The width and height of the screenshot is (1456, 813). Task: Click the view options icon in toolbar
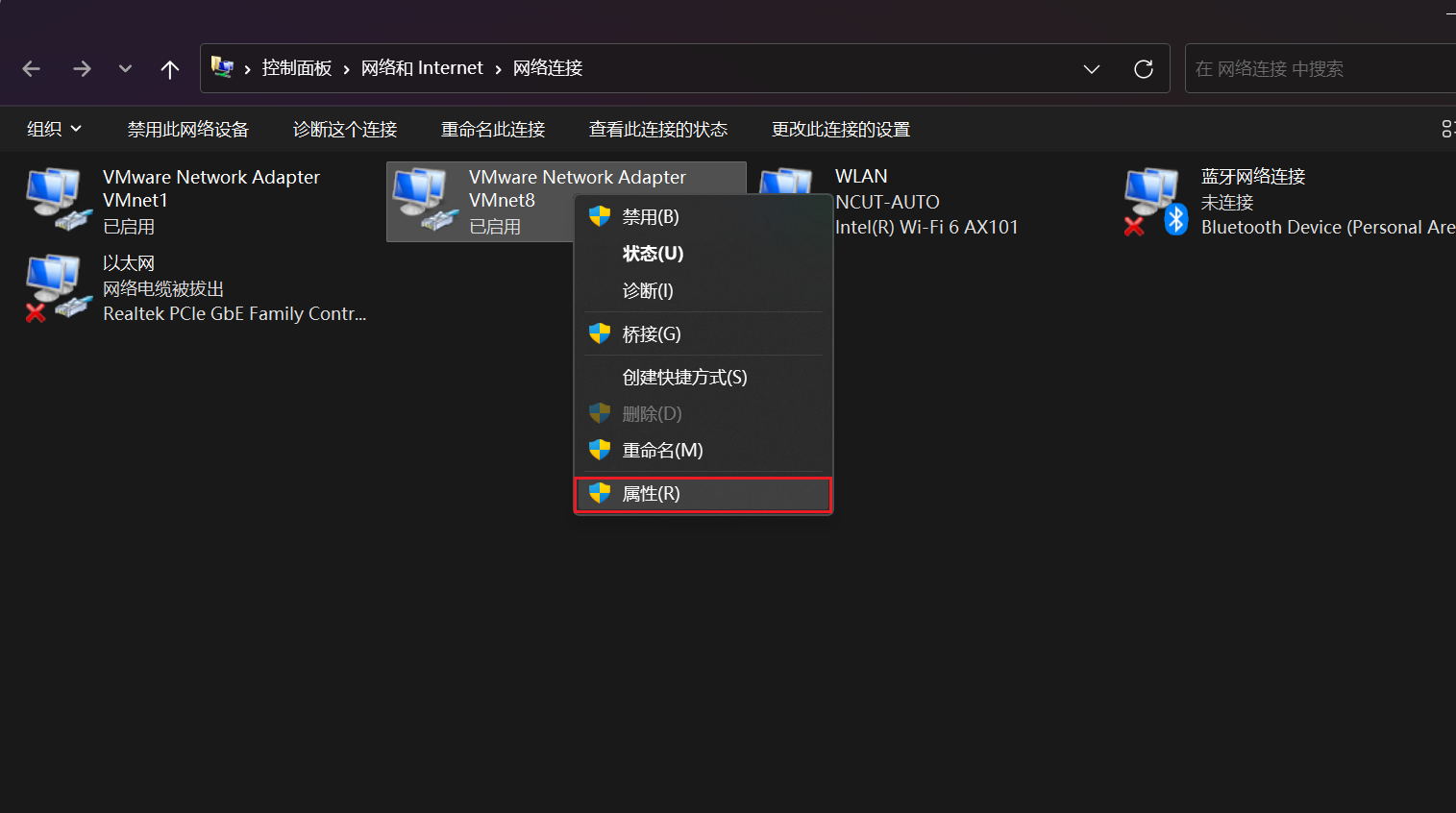coord(1447,129)
